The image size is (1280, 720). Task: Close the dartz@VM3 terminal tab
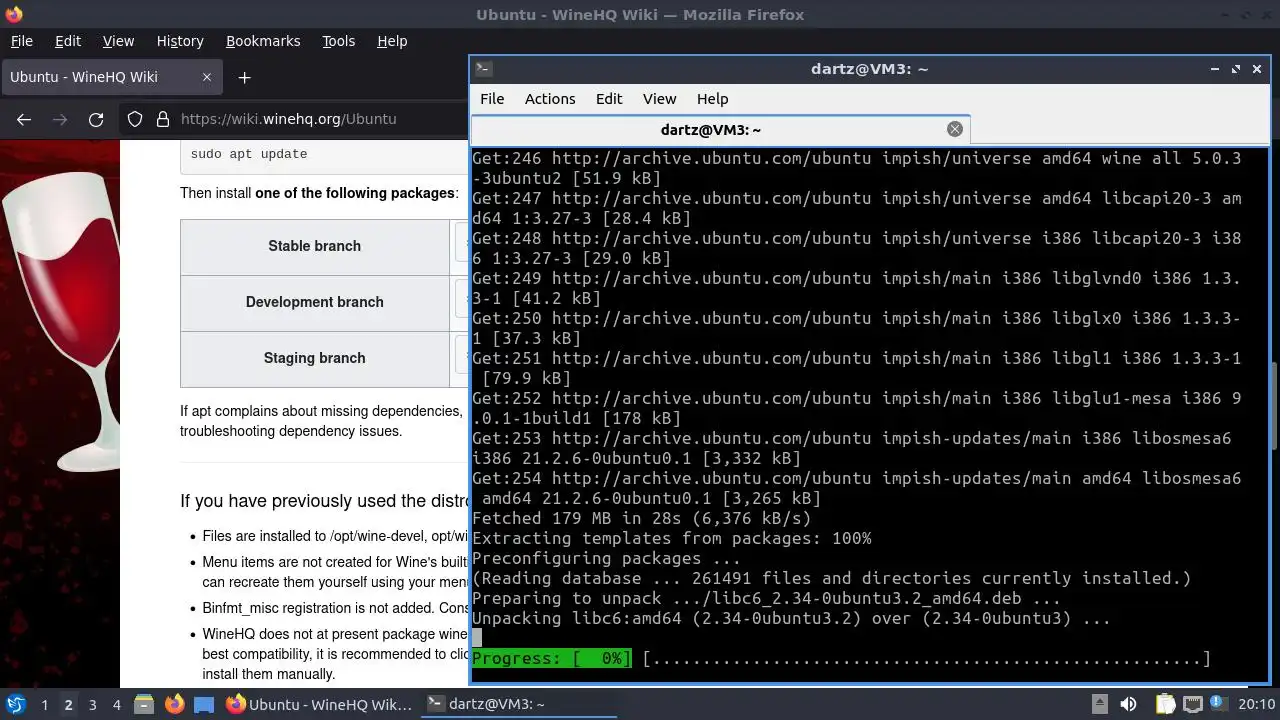point(955,129)
